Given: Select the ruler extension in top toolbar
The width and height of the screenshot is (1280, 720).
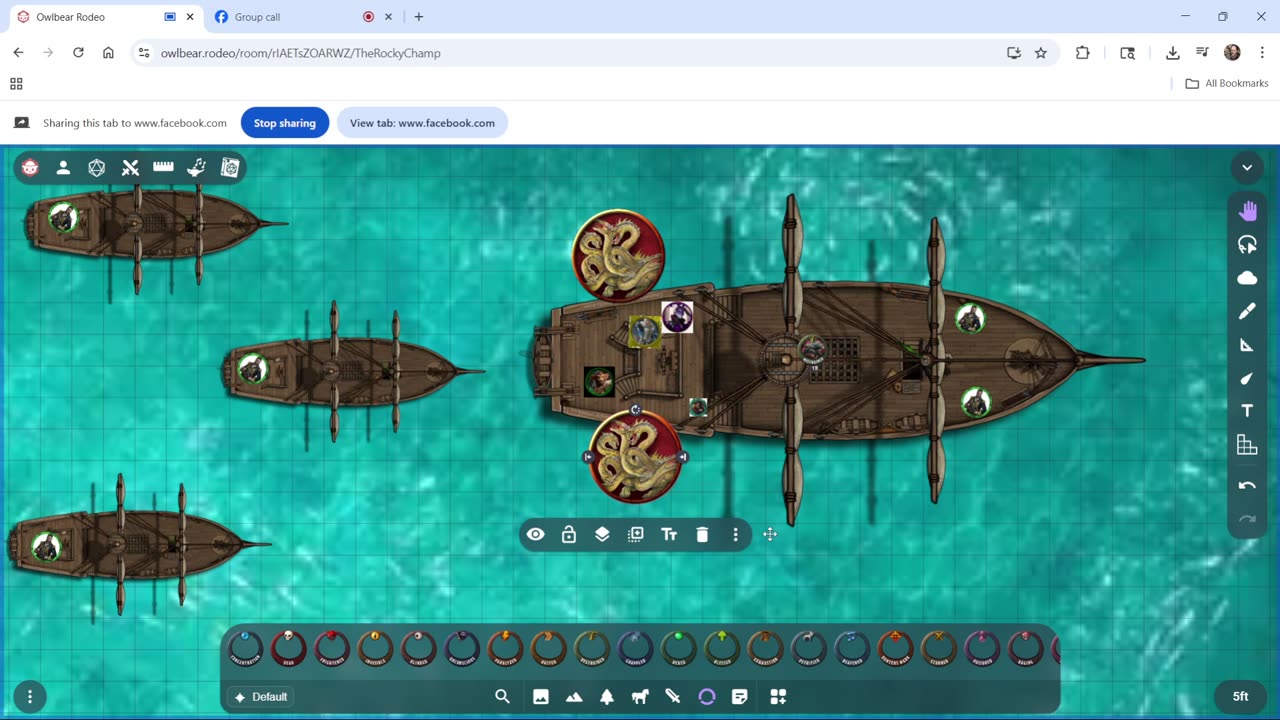Looking at the screenshot, I should coord(163,167).
